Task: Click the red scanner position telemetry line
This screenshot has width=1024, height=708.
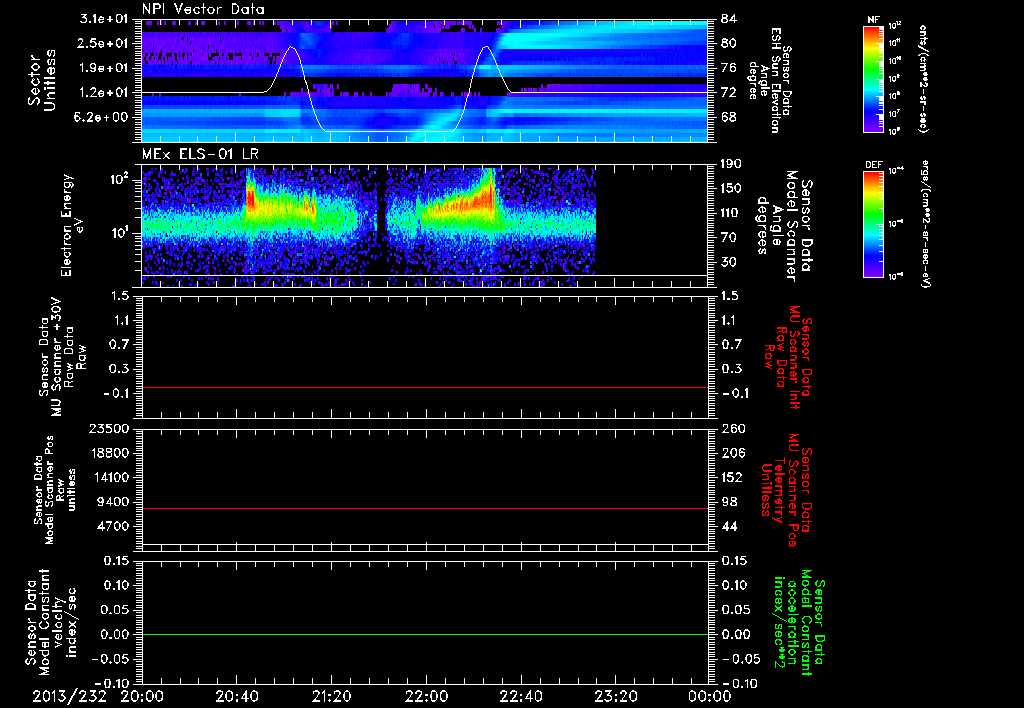Action: (x=425, y=508)
